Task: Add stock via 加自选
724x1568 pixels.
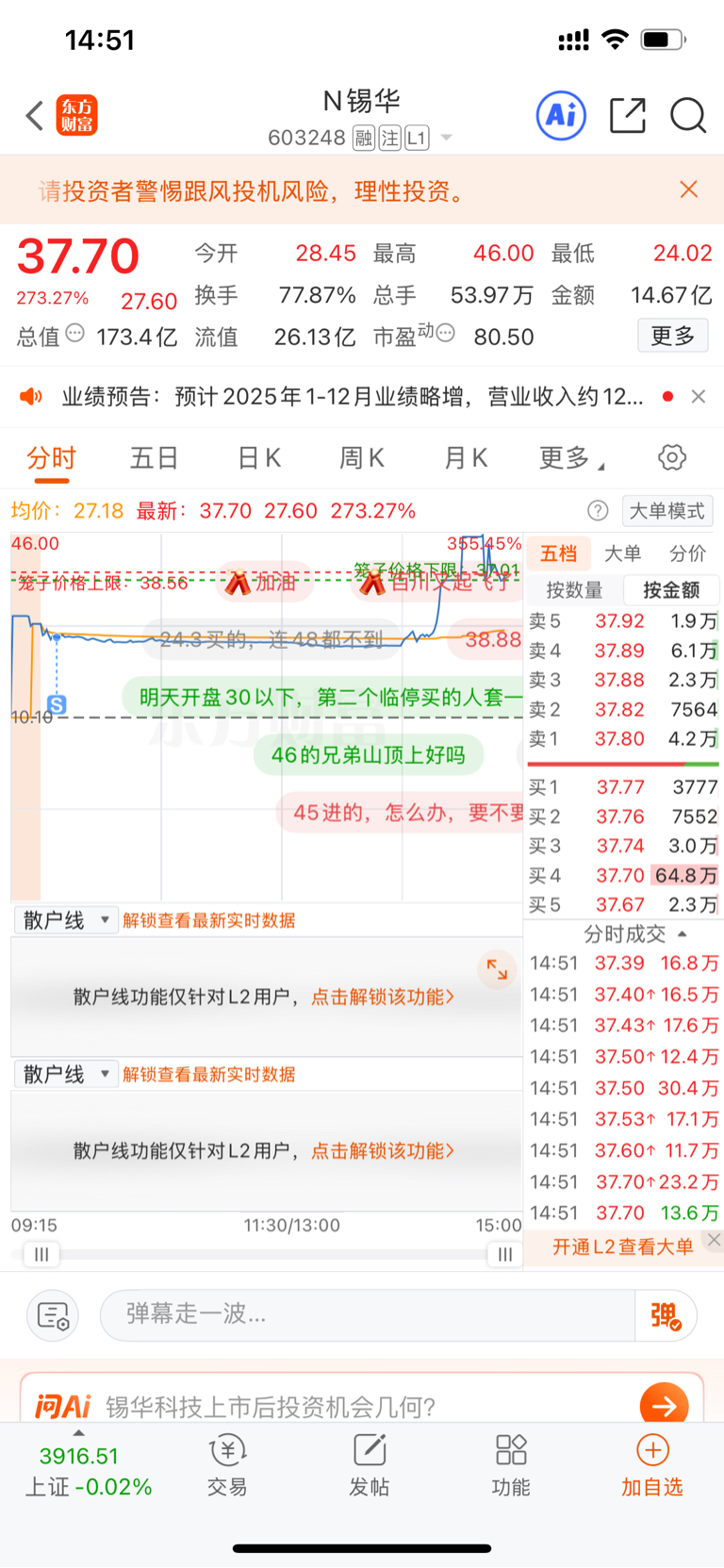Action: tap(652, 1465)
